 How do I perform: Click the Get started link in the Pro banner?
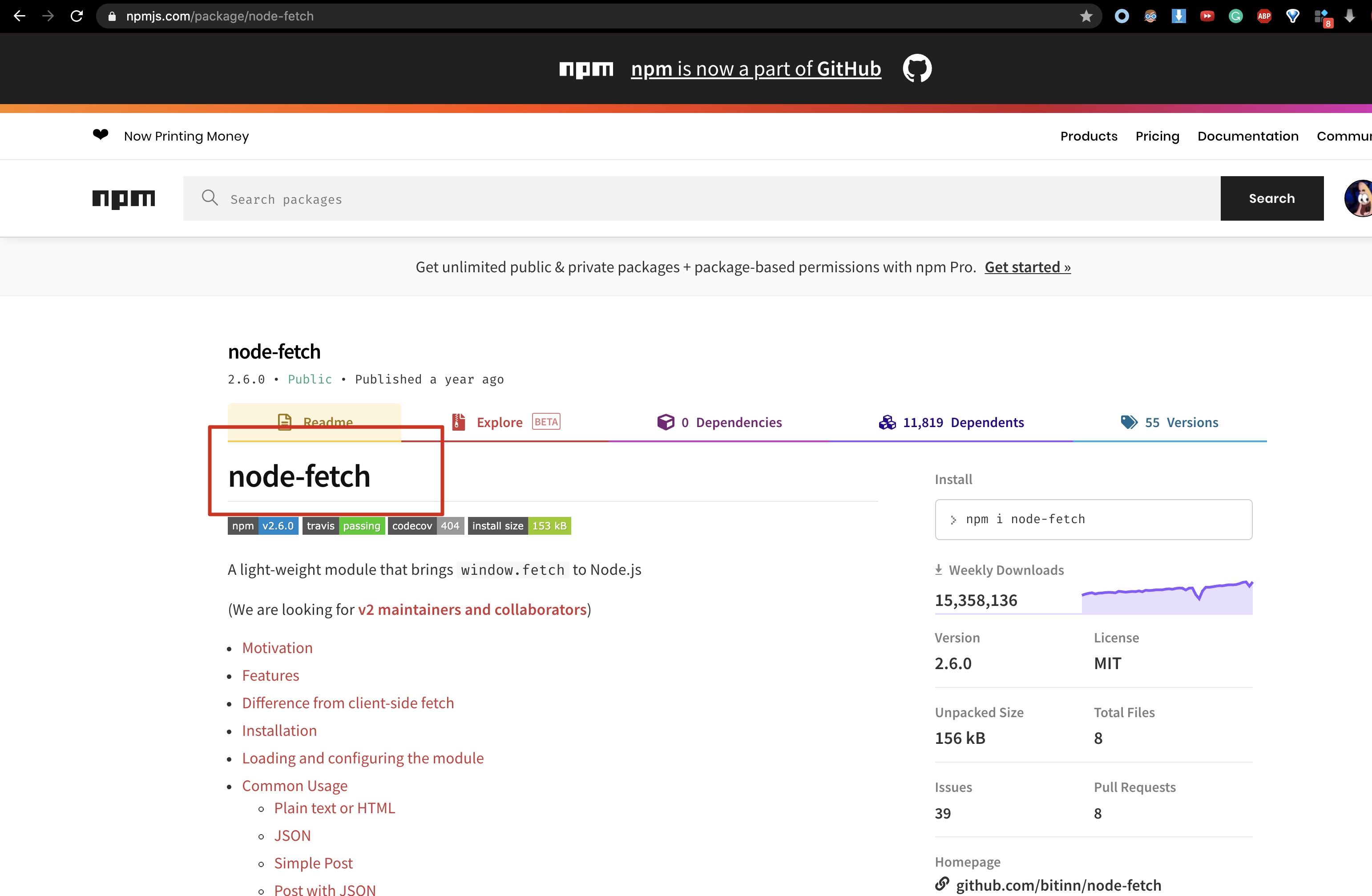coord(1027,267)
